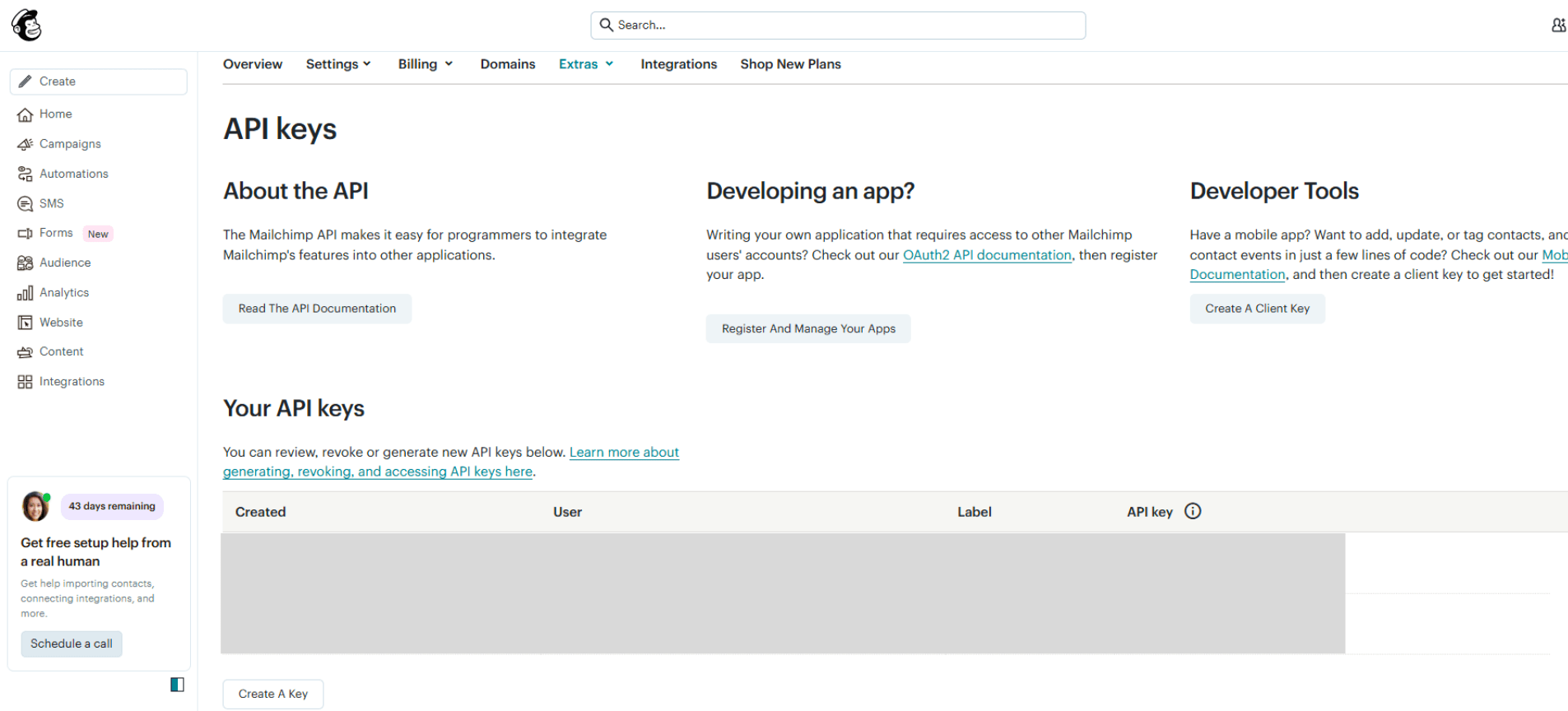Click the info icon next to API key
Screen dimensions: 1568x711
(x=1193, y=511)
